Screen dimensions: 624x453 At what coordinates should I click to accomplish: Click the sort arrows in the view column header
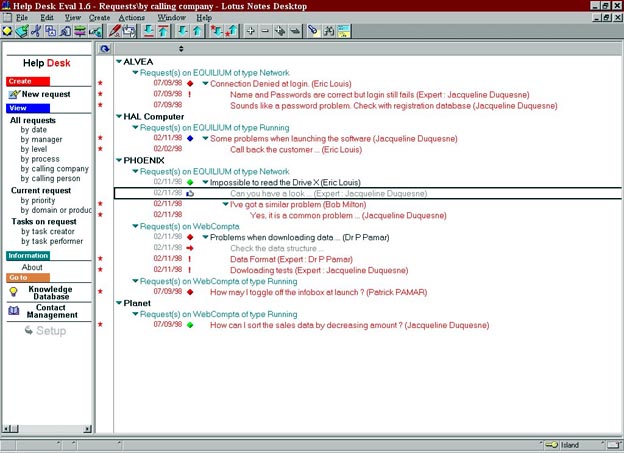[x=181, y=49]
